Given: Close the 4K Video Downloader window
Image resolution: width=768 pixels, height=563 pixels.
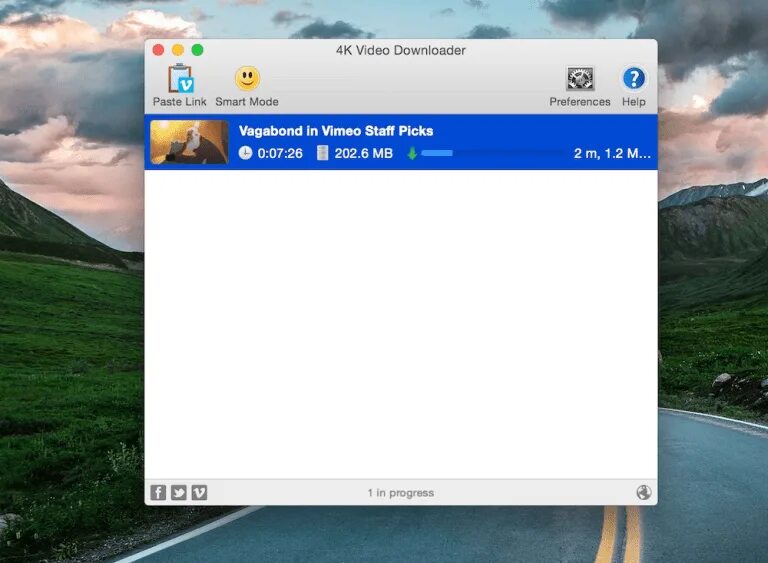Looking at the screenshot, I should [158, 50].
